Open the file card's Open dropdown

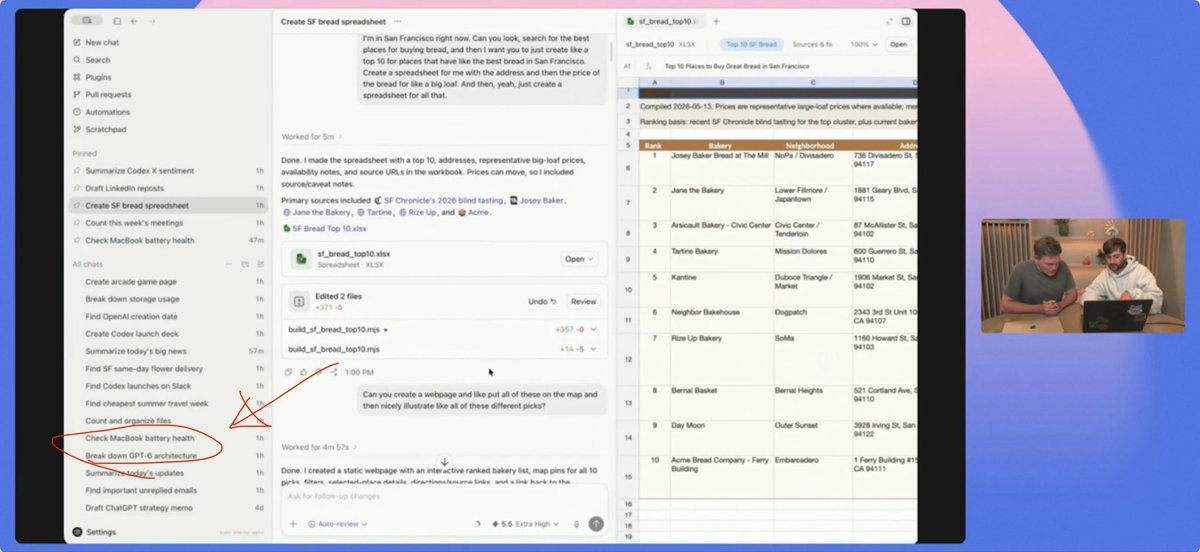(x=580, y=258)
